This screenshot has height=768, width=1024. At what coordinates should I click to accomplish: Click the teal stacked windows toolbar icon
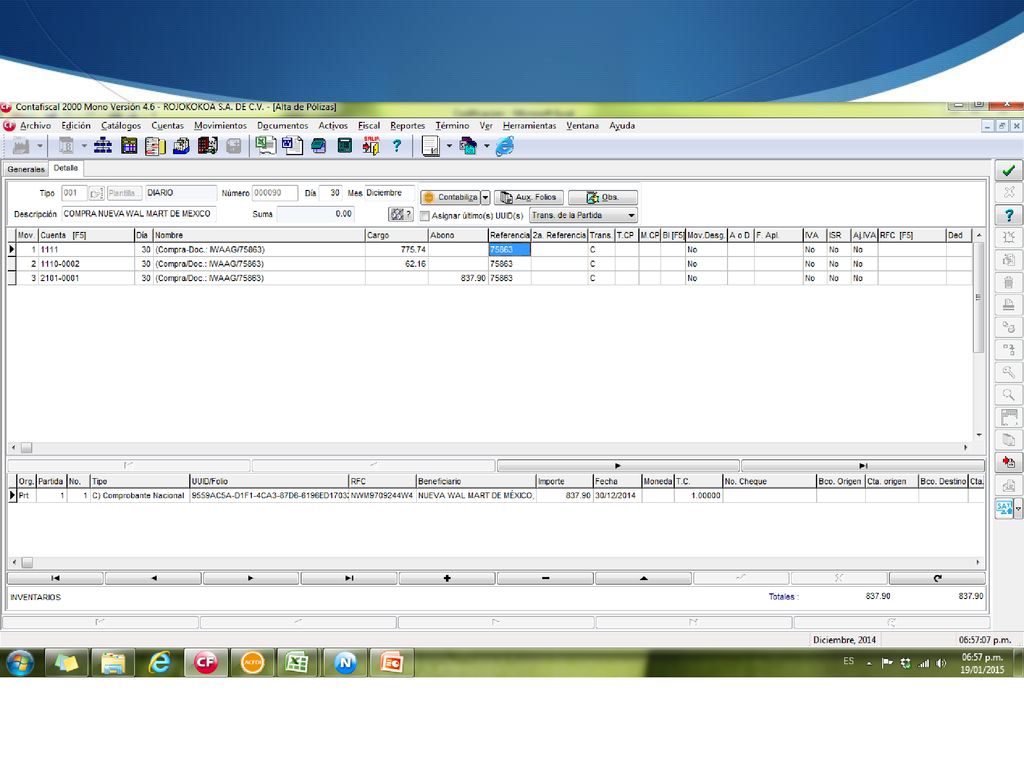click(x=319, y=146)
